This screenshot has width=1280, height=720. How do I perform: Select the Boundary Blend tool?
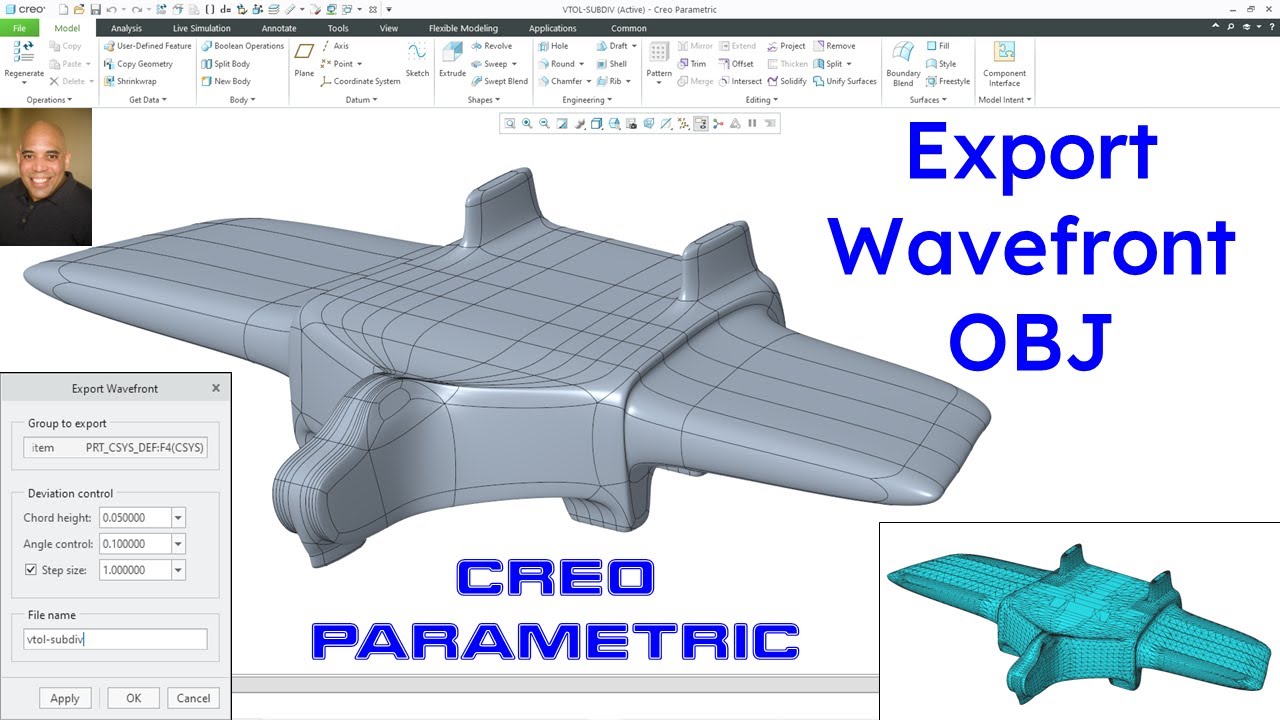(903, 63)
